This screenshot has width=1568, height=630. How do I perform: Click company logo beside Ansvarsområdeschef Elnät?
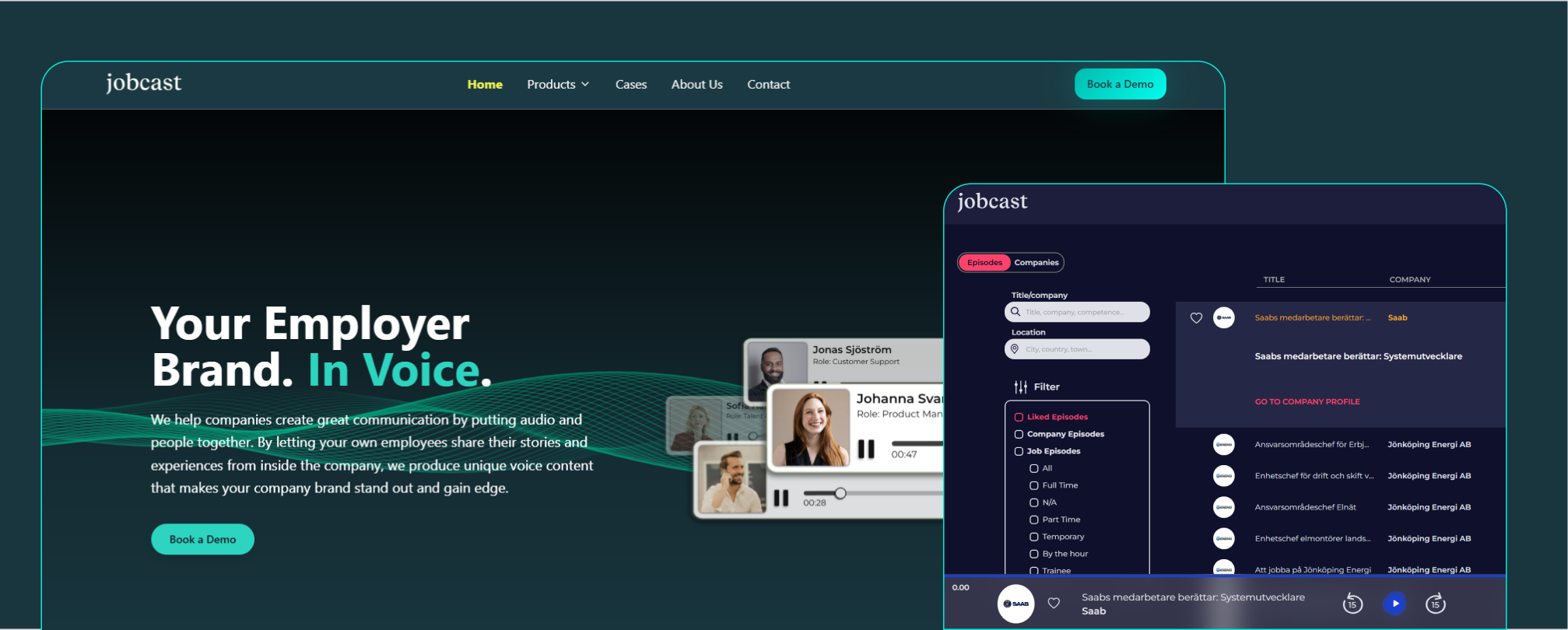1224,507
